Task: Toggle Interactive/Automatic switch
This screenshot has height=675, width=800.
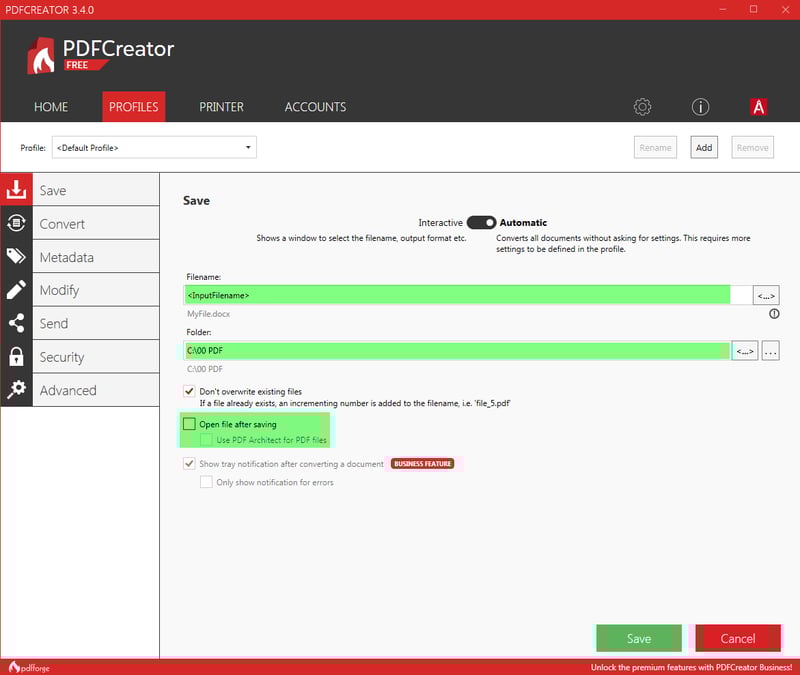Action: 481,222
